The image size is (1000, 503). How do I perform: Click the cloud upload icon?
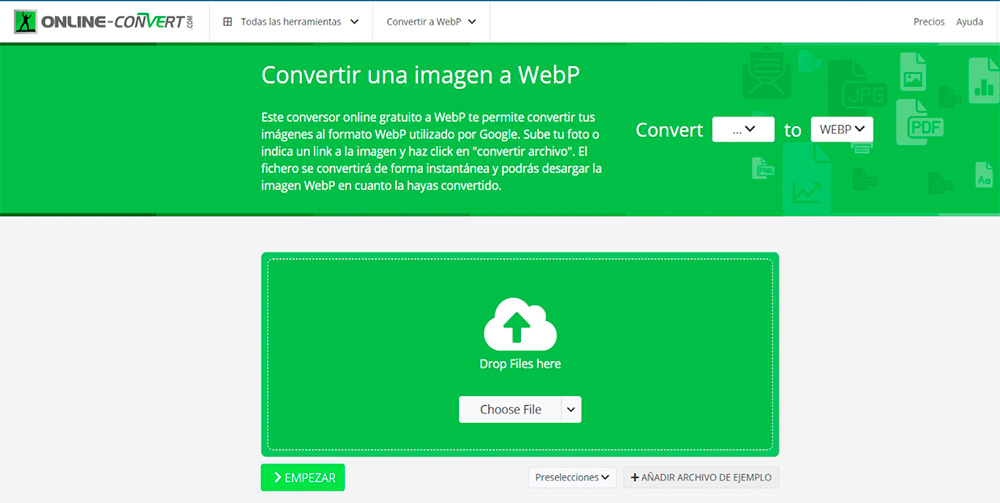pyautogui.click(x=520, y=324)
